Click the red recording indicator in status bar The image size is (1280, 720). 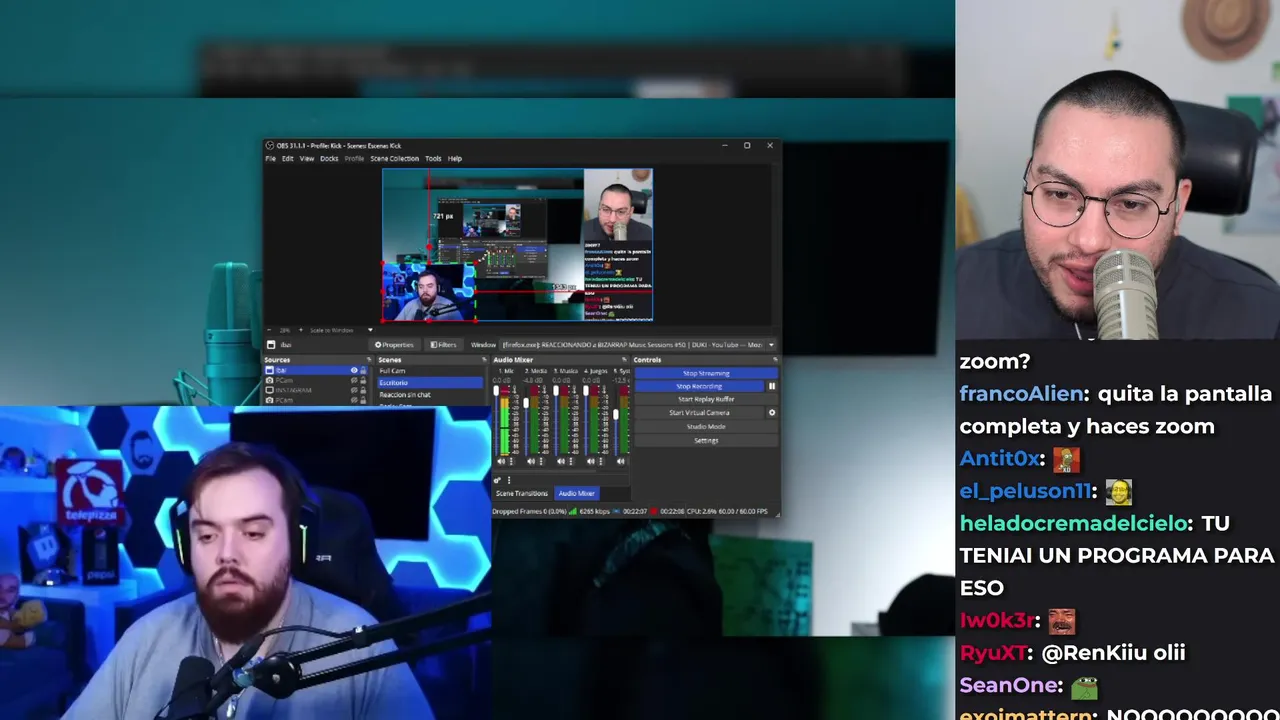[x=653, y=511]
